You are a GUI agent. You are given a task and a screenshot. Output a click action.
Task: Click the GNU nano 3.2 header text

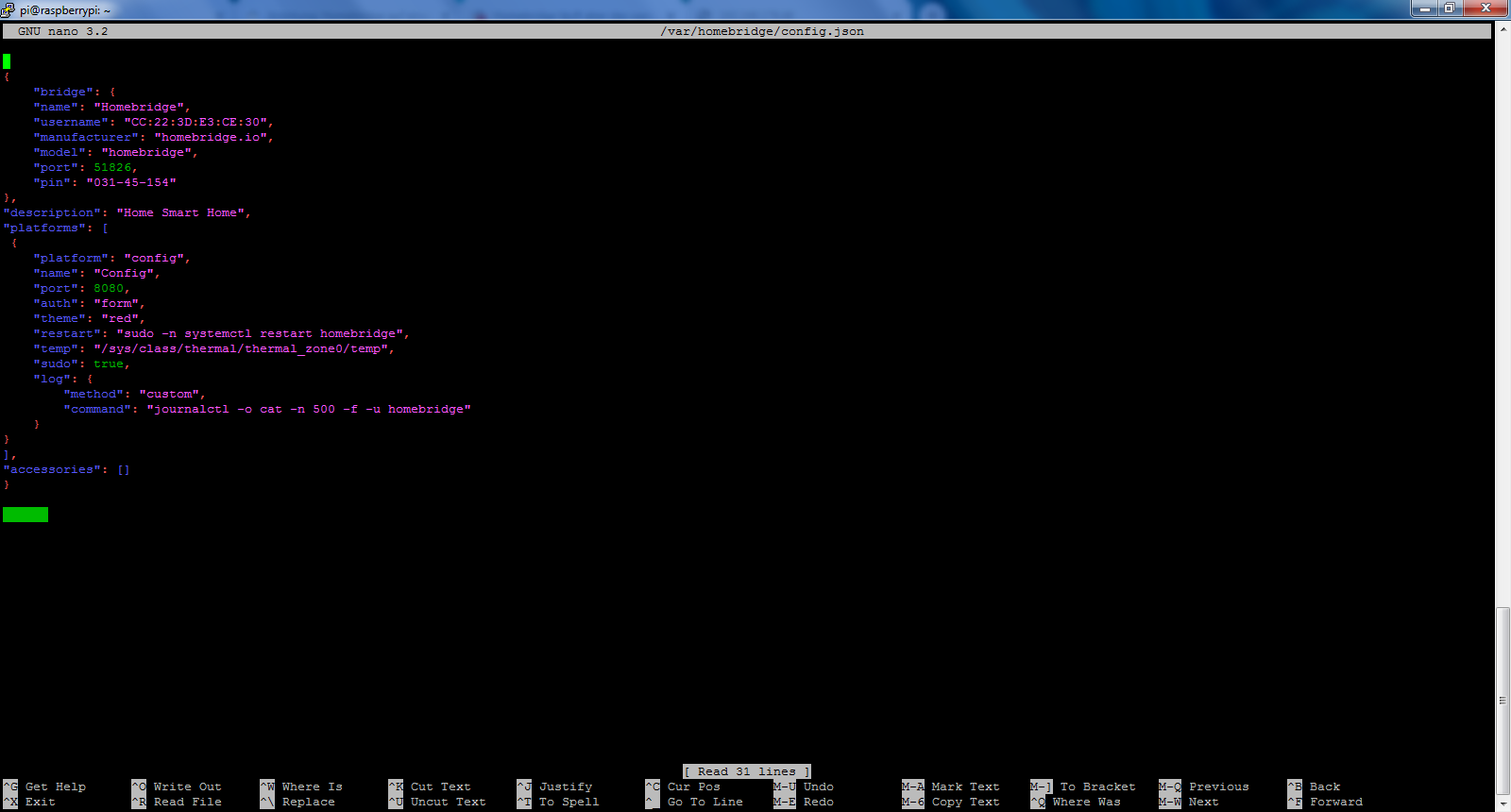63,31
